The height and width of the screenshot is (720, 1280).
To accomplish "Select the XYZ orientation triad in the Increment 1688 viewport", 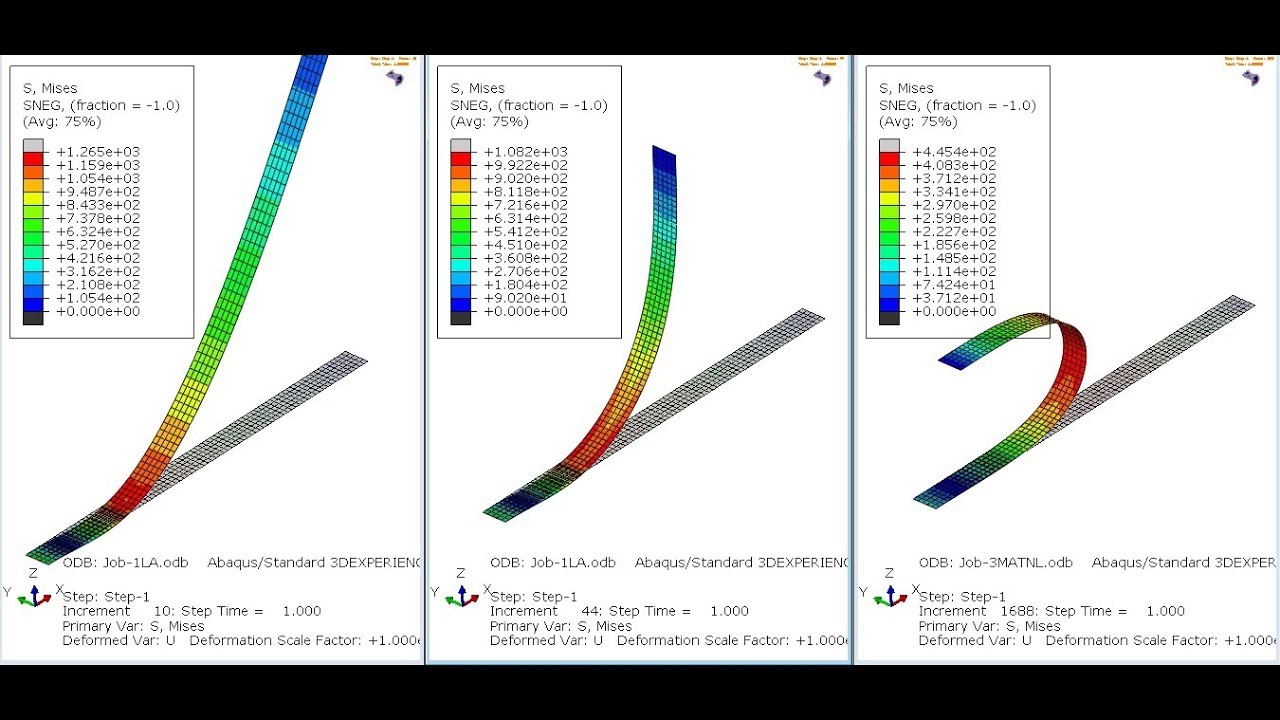I will (889, 590).
